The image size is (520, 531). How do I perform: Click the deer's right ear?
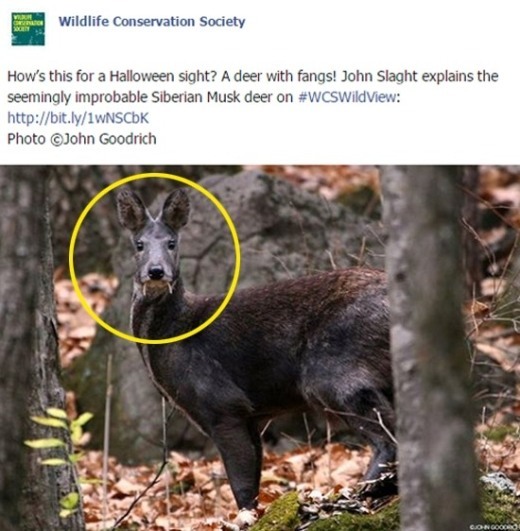tap(176, 209)
